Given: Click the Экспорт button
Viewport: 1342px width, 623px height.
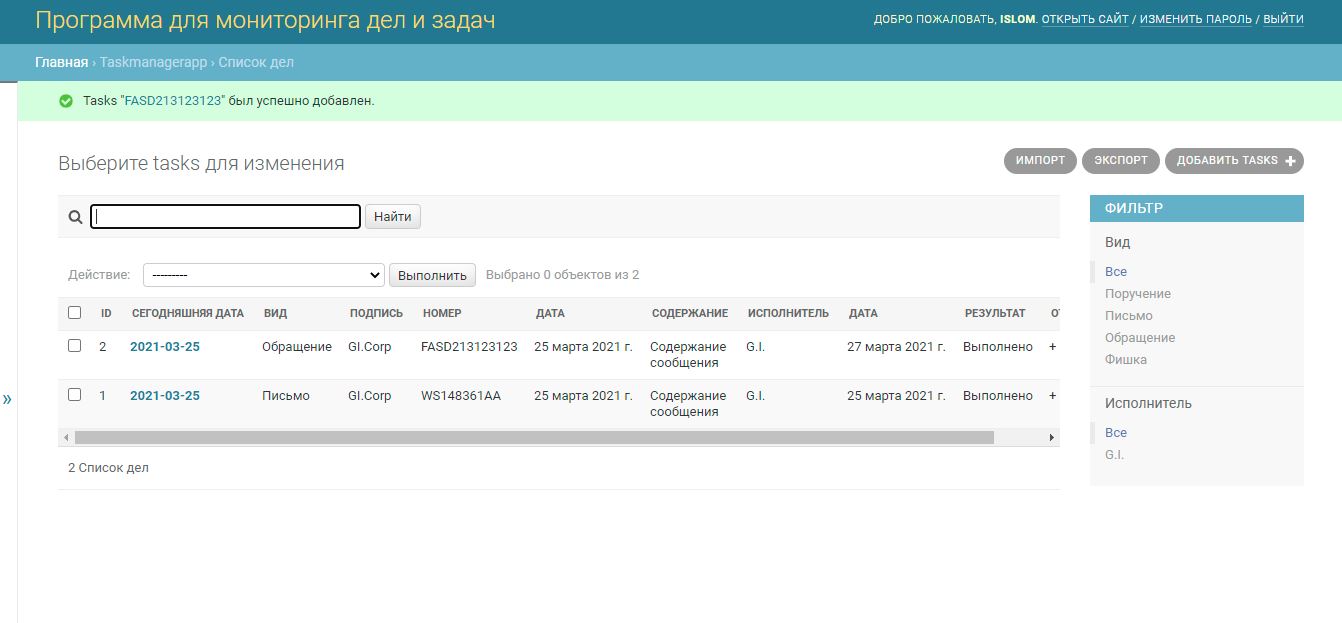Looking at the screenshot, I should [x=1120, y=160].
